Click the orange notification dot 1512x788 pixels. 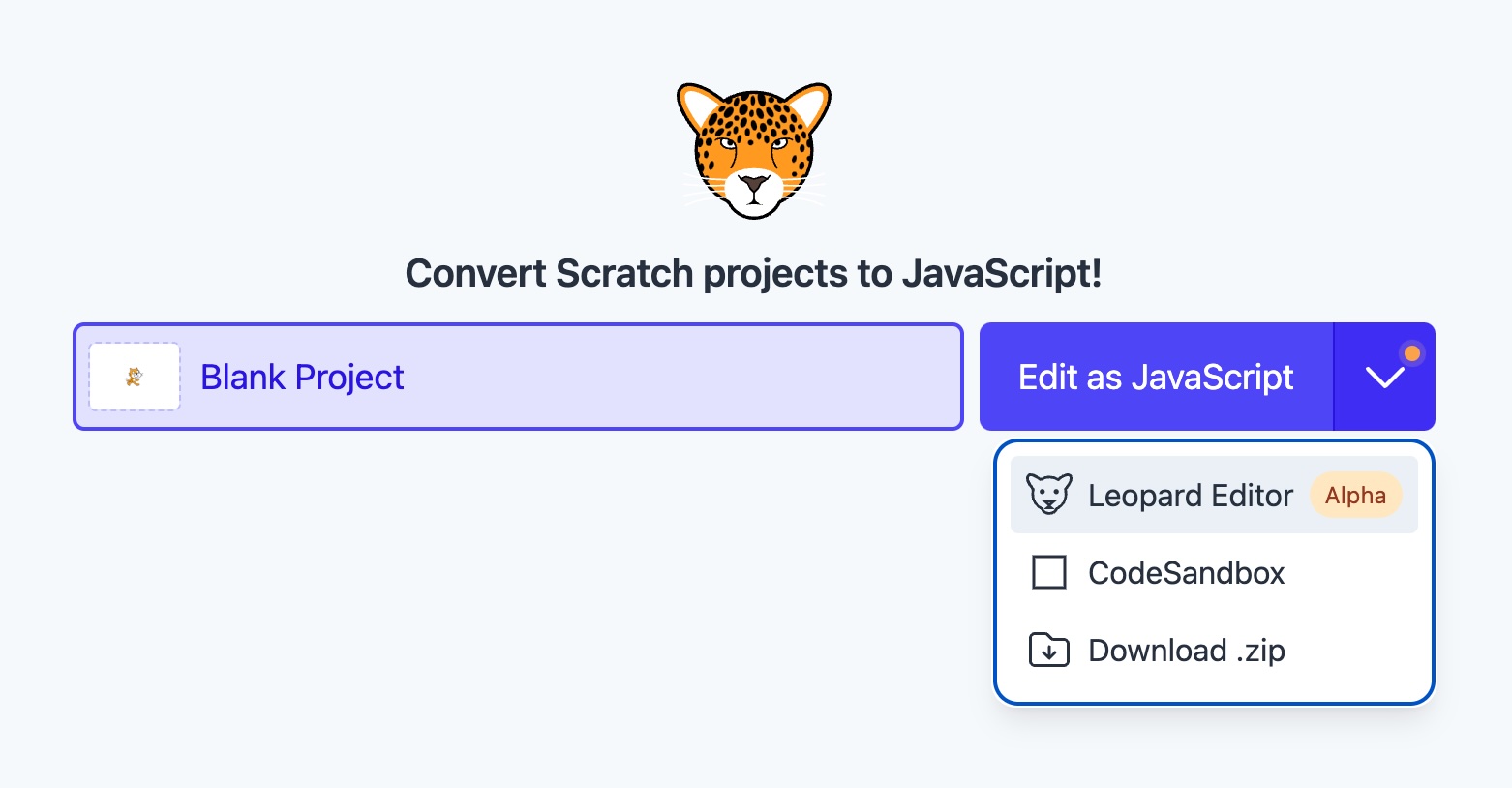(x=1412, y=353)
